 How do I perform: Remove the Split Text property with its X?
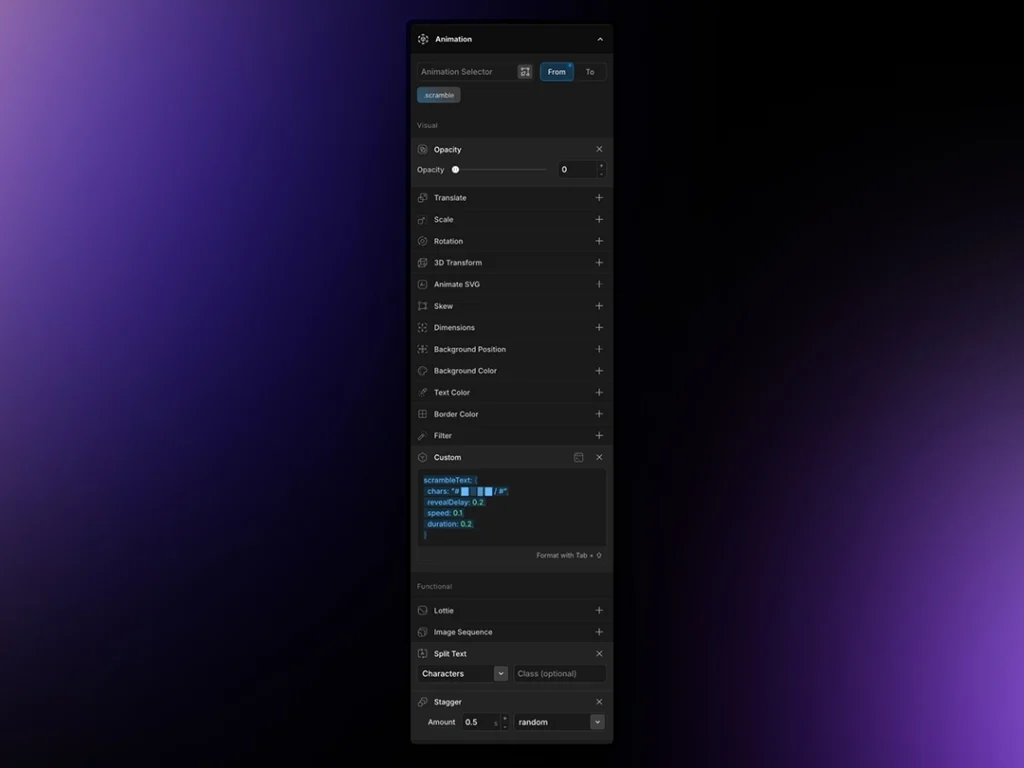599,654
